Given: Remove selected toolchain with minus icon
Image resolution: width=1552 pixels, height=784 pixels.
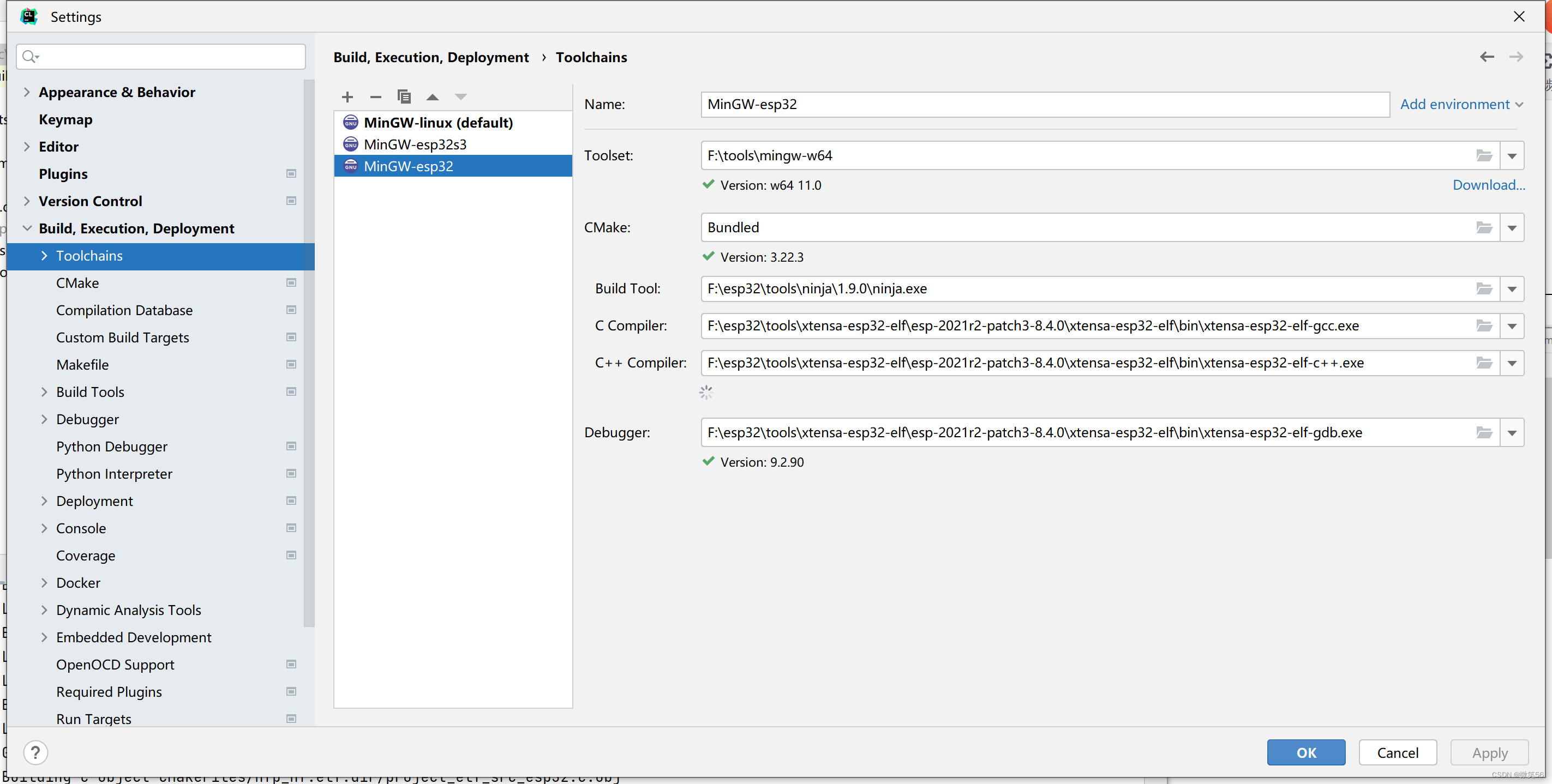Looking at the screenshot, I should pyautogui.click(x=375, y=97).
